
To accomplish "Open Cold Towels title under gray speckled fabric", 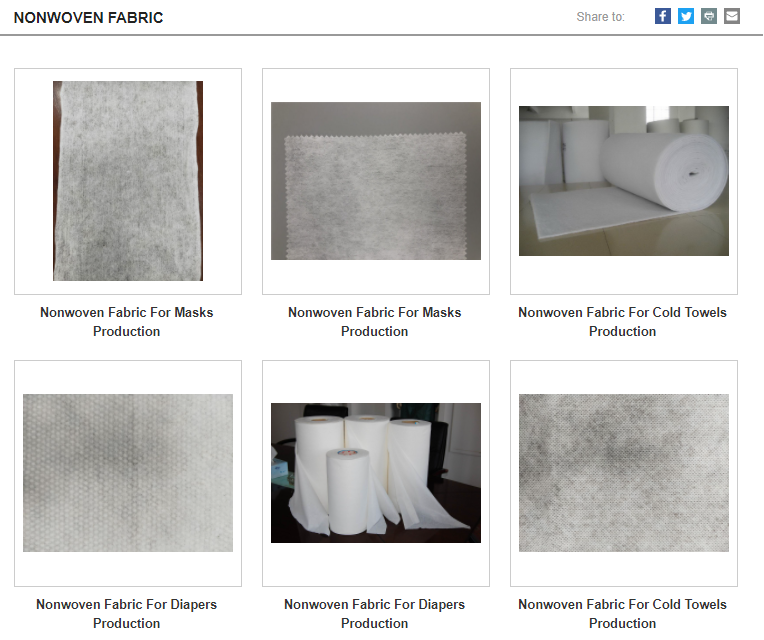I will pos(622,614).
